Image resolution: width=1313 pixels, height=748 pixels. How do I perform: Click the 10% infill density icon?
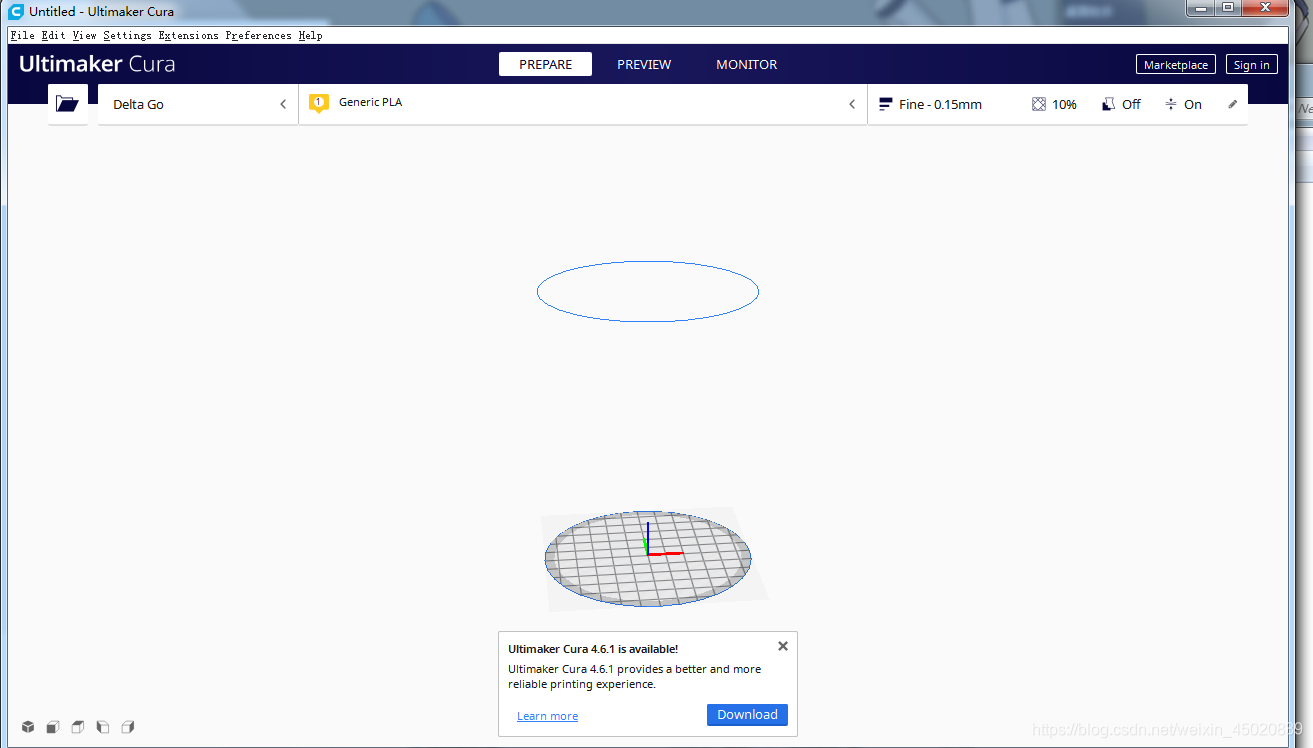[x=1039, y=104]
